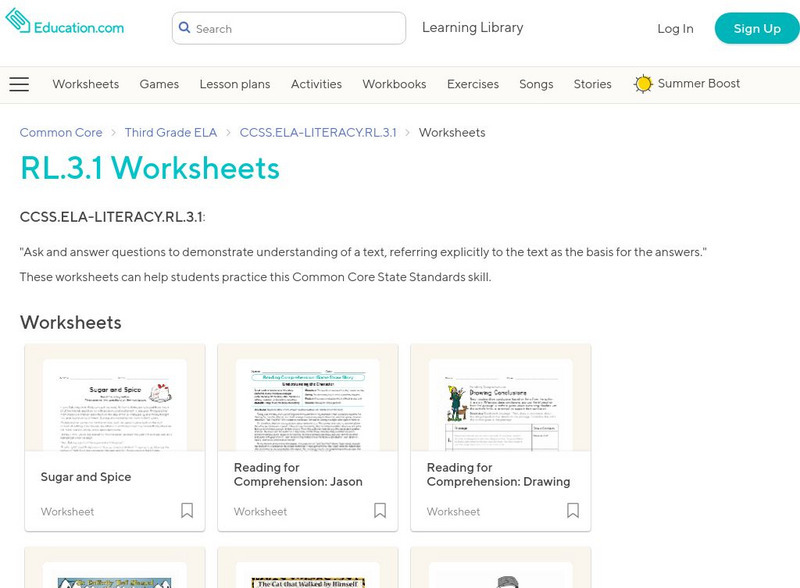Bookmark the Sugar and Spice worksheet
Screen dimensions: 800x588
(x=187, y=510)
